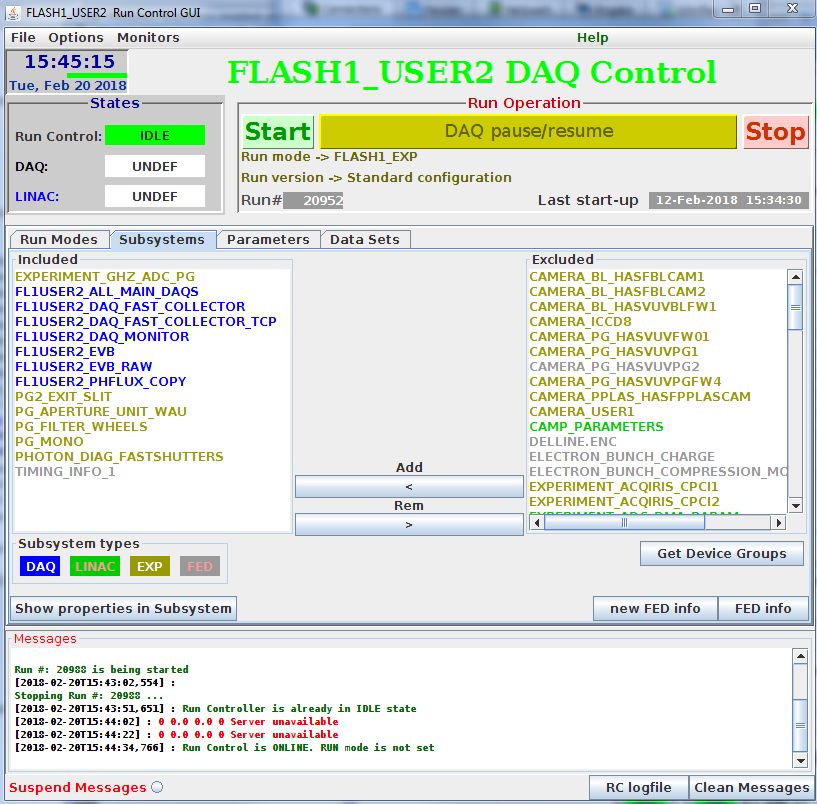Toggle the LINAC subsystem type filter
This screenshot has height=804, width=817.
point(95,567)
